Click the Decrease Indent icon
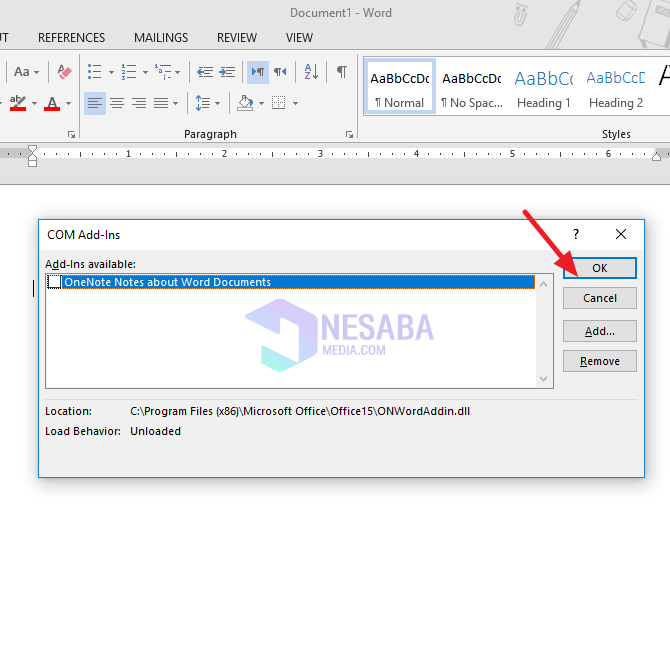Image resolution: width=670 pixels, height=670 pixels. pyautogui.click(x=205, y=72)
